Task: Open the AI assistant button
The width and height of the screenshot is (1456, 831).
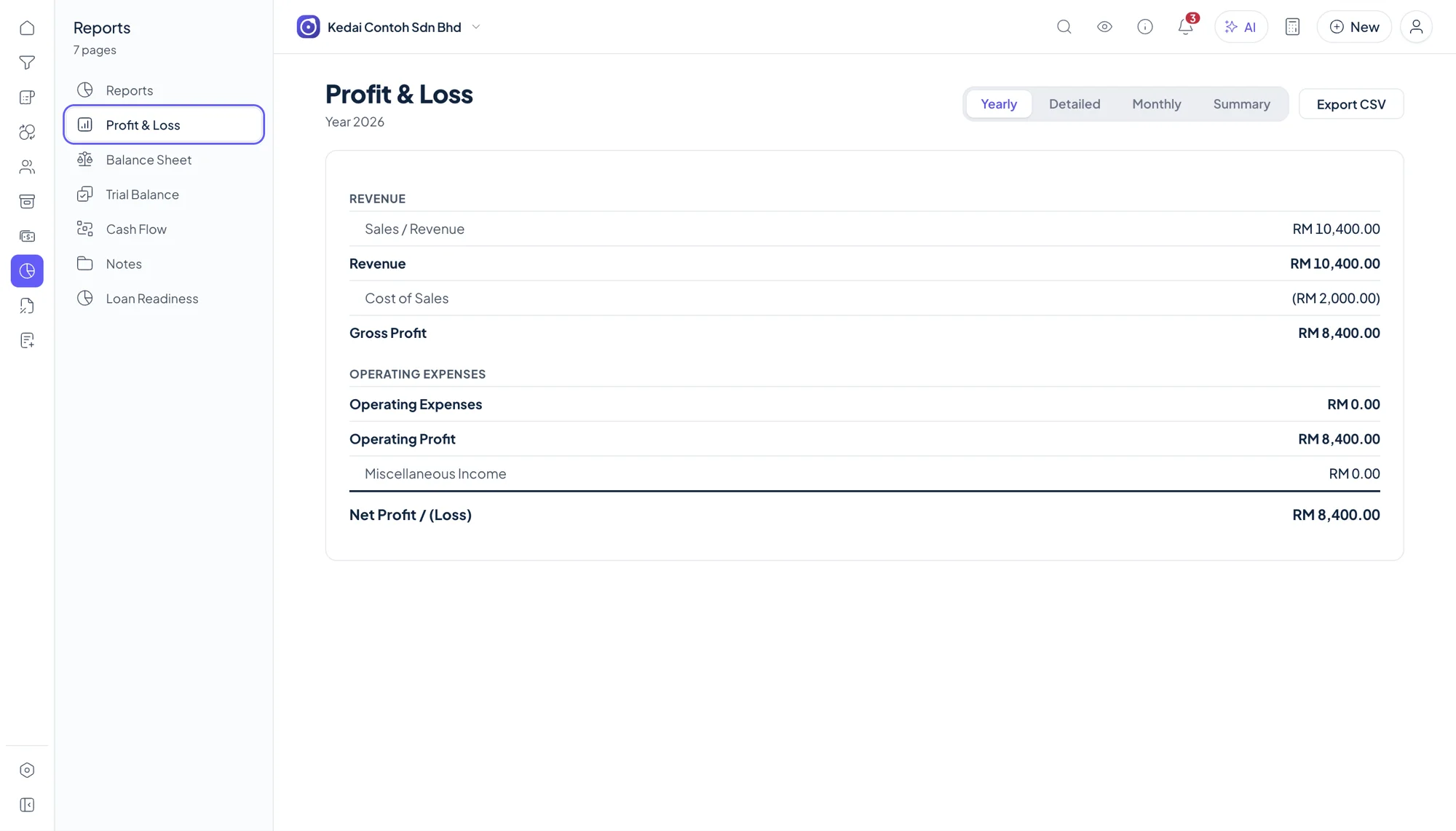Action: (x=1241, y=27)
